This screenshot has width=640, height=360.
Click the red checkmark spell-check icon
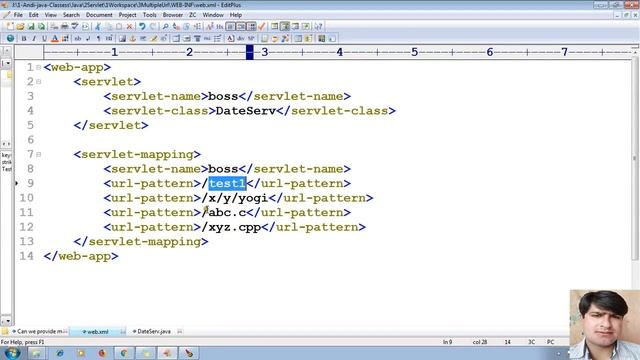(x=262, y=26)
